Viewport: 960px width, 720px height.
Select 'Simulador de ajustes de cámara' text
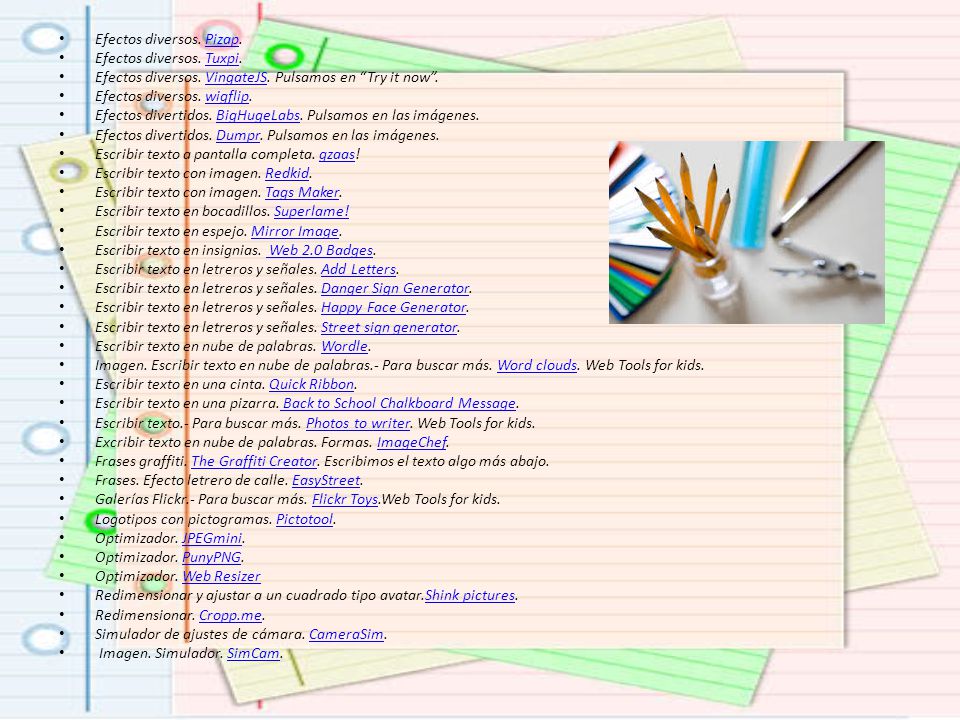pyautogui.click(x=200, y=634)
